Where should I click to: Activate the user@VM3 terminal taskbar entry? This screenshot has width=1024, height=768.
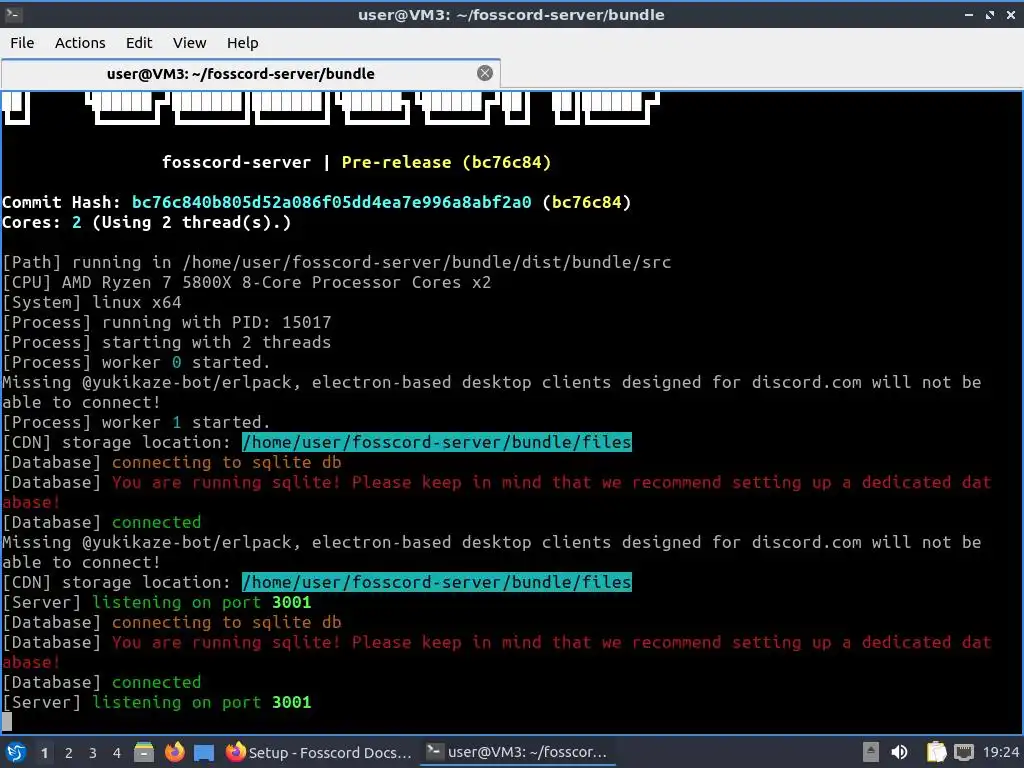click(x=517, y=752)
